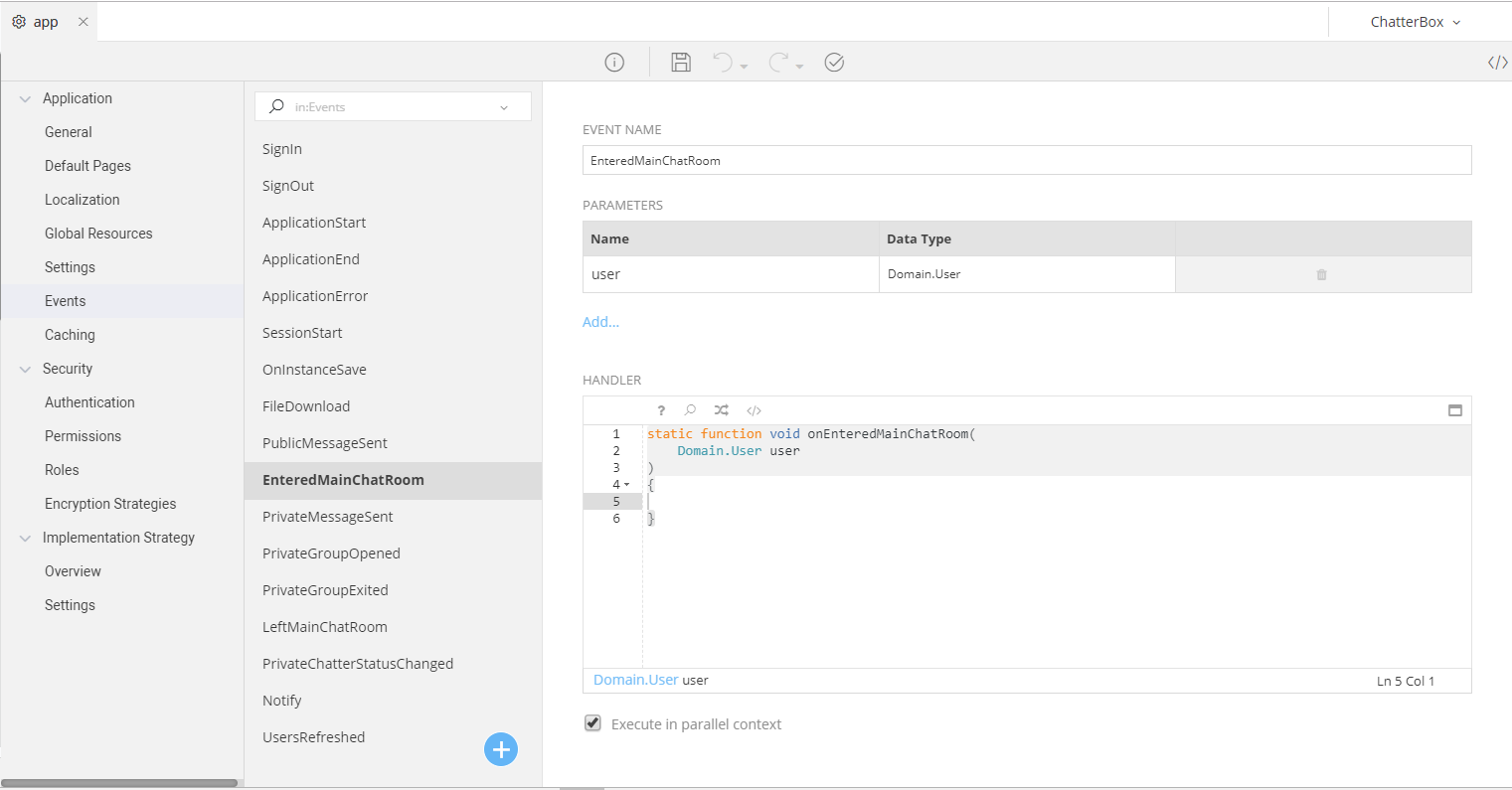Viewport: 1512px width, 790px height.
Task: Click the undo arrow icon
Action: point(723,63)
